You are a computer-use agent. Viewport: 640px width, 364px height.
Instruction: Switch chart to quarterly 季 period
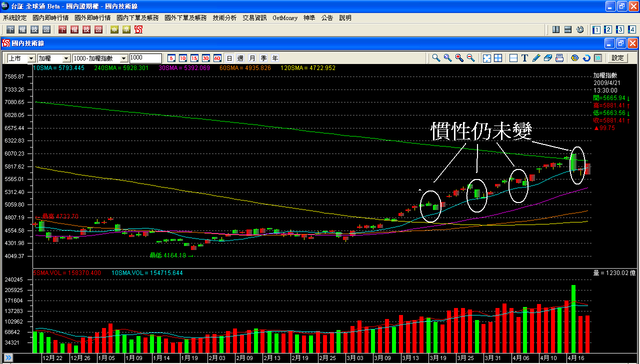(x=264, y=58)
